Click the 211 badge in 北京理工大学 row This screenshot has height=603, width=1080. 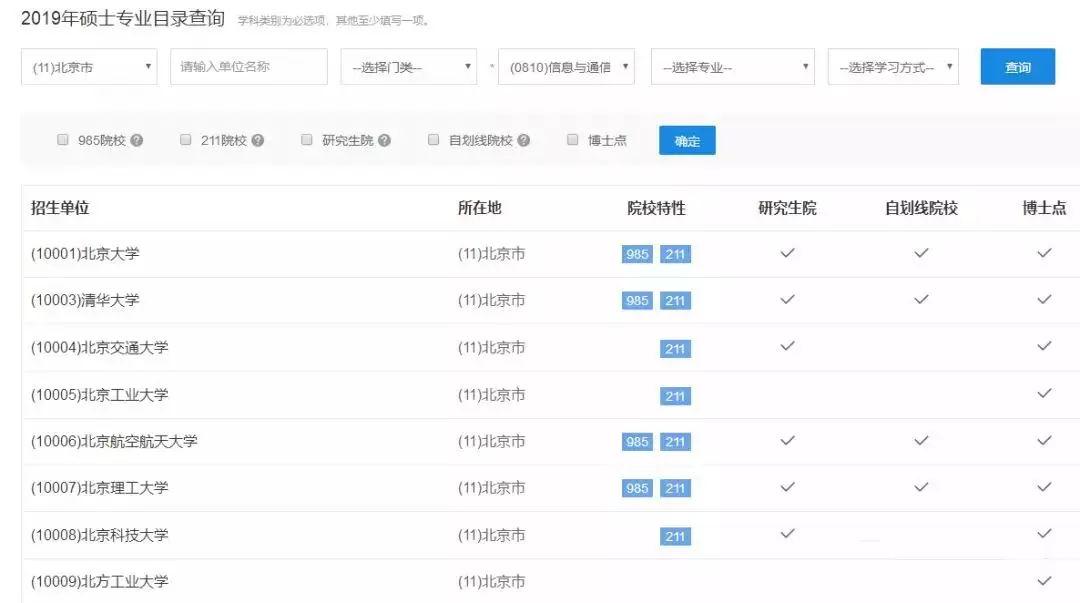click(675, 489)
